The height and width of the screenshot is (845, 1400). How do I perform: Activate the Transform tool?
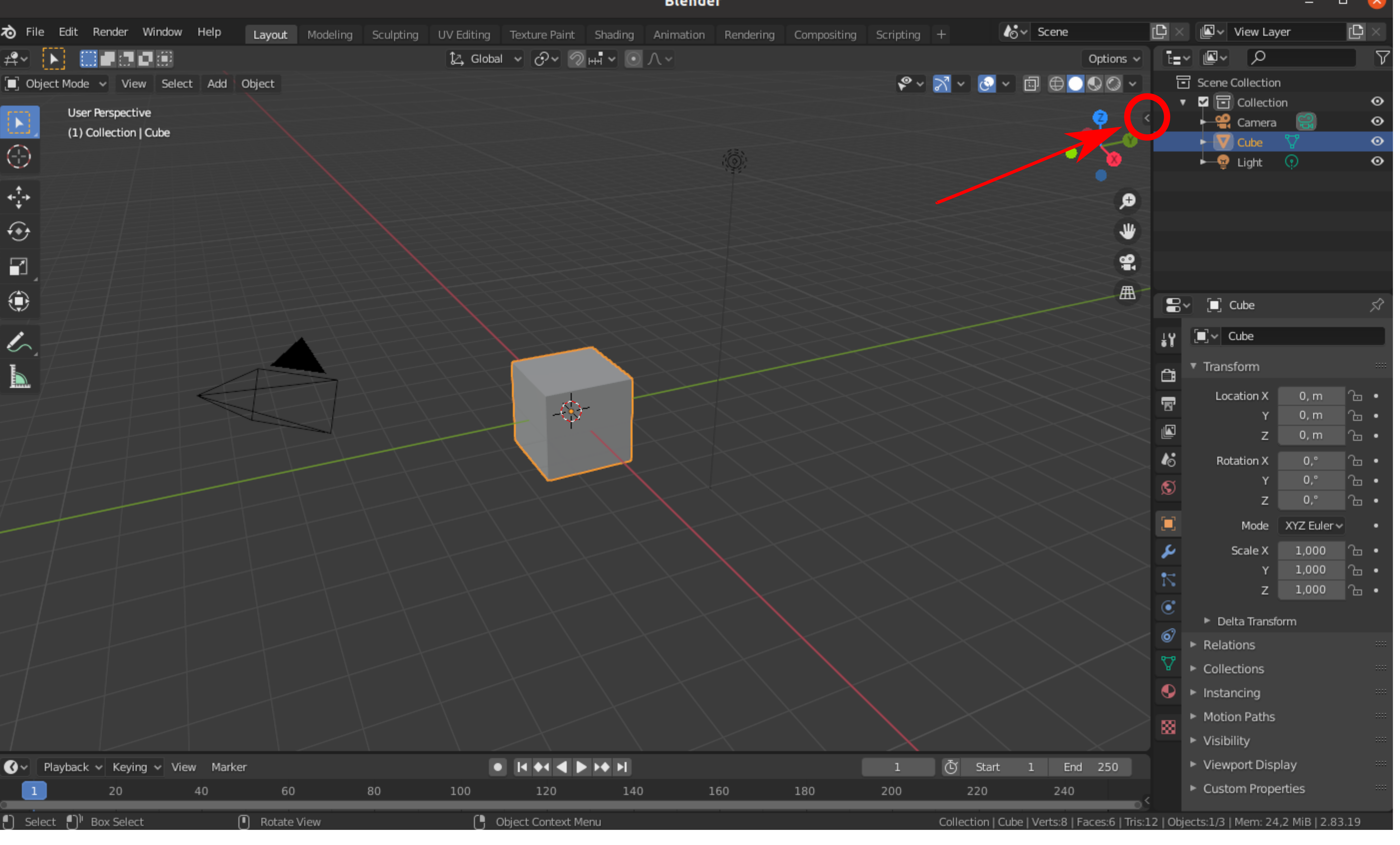[19, 301]
